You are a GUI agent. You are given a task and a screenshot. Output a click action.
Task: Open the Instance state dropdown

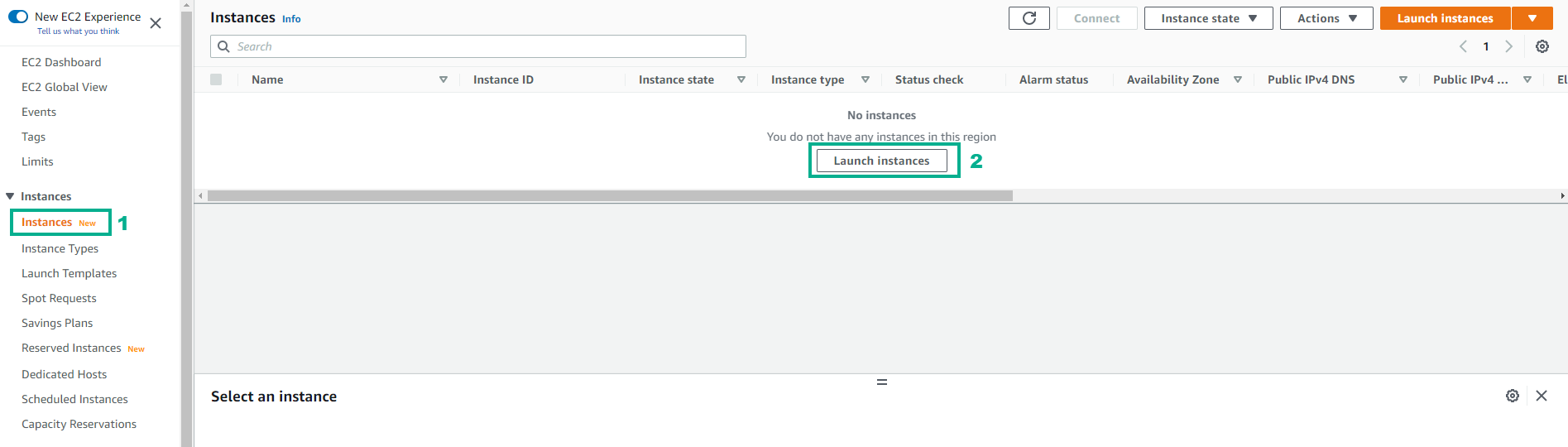[x=1208, y=18]
